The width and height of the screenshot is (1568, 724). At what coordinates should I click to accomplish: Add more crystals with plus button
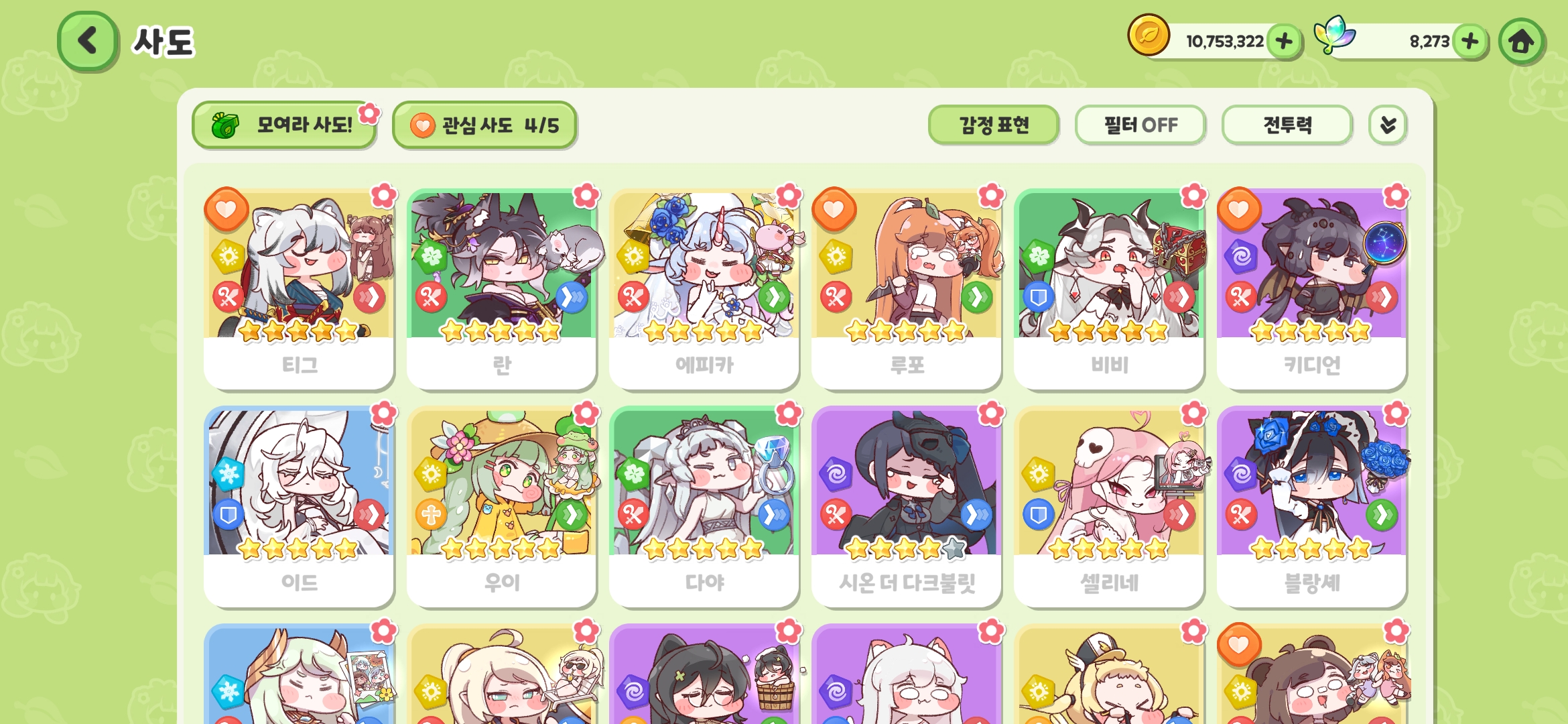1470,42
